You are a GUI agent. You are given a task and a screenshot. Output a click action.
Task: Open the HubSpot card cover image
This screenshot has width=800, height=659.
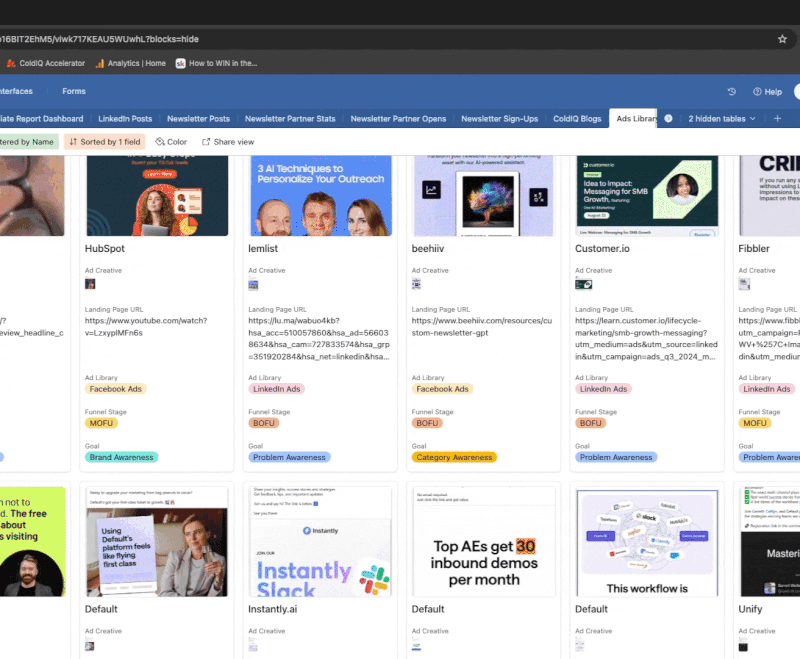coord(157,196)
